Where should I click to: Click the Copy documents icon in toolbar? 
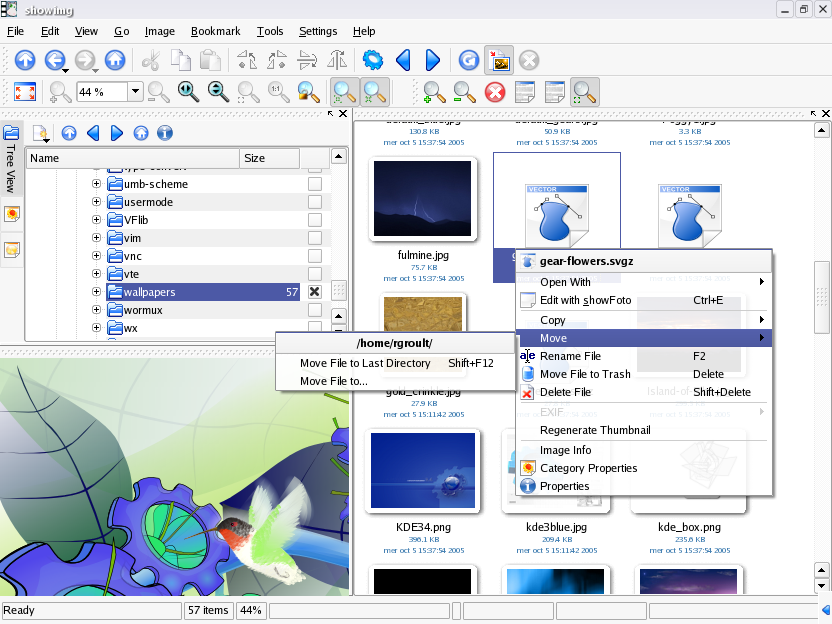[181, 60]
